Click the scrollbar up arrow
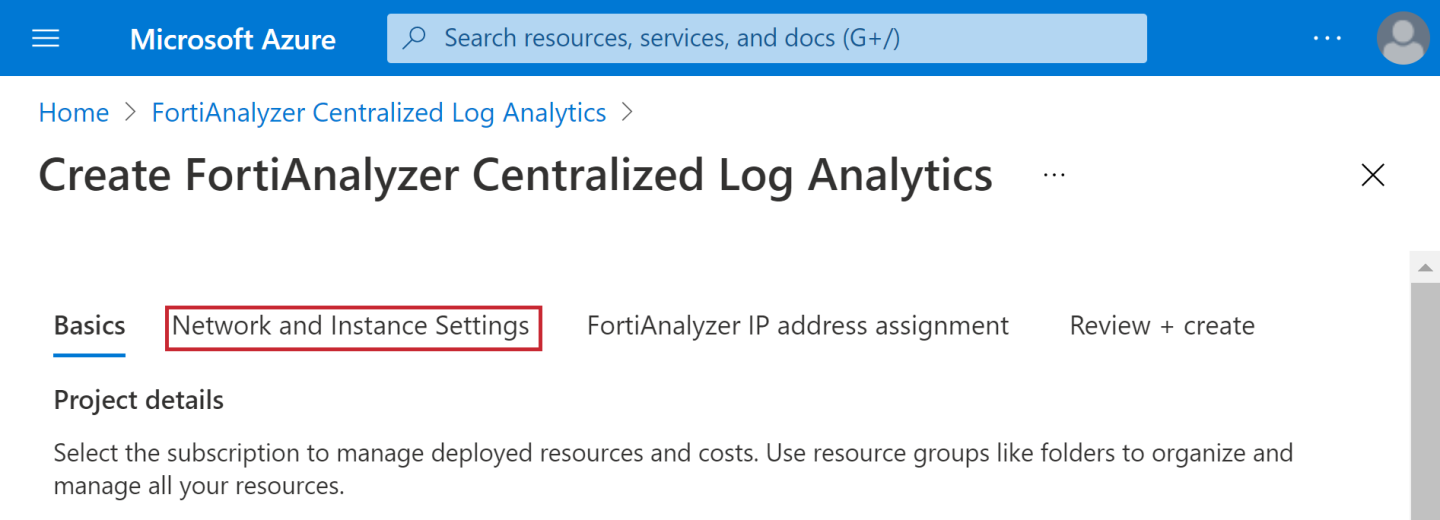1440x520 pixels. (1424, 267)
